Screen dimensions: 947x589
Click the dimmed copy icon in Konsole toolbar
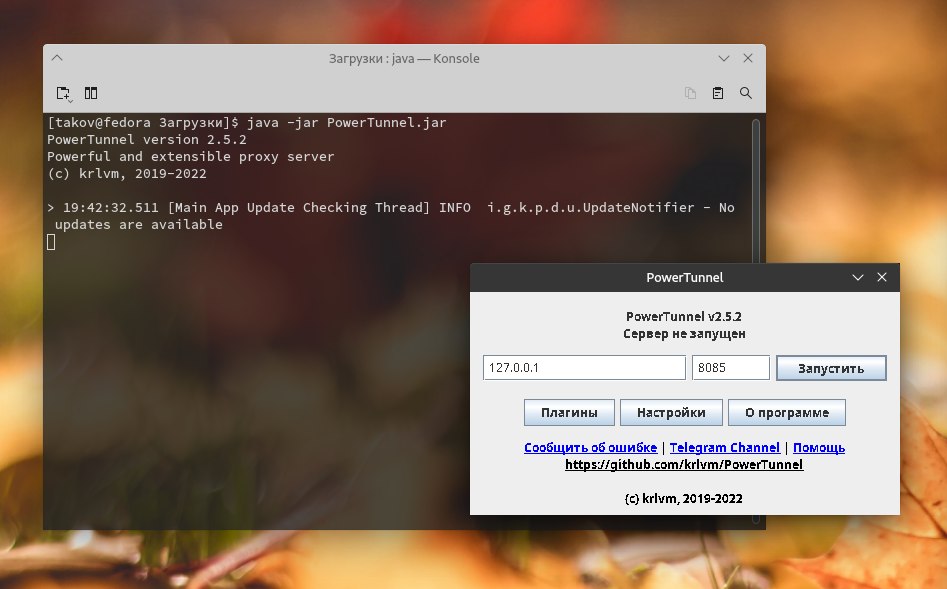click(x=690, y=93)
